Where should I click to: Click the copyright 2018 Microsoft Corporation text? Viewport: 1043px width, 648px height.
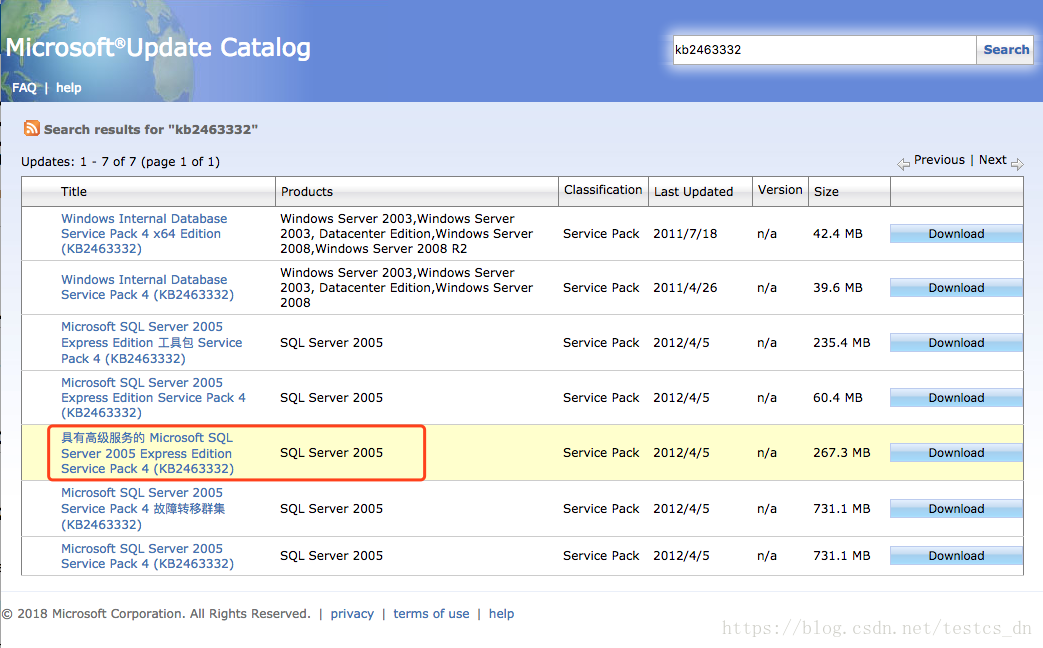(156, 613)
